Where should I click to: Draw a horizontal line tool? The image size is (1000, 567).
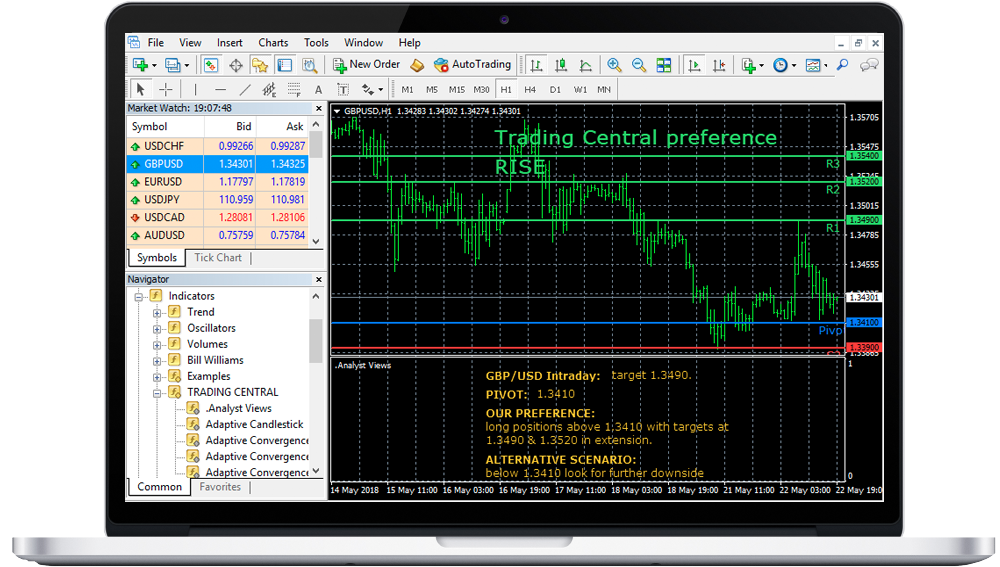(x=220, y=89)
